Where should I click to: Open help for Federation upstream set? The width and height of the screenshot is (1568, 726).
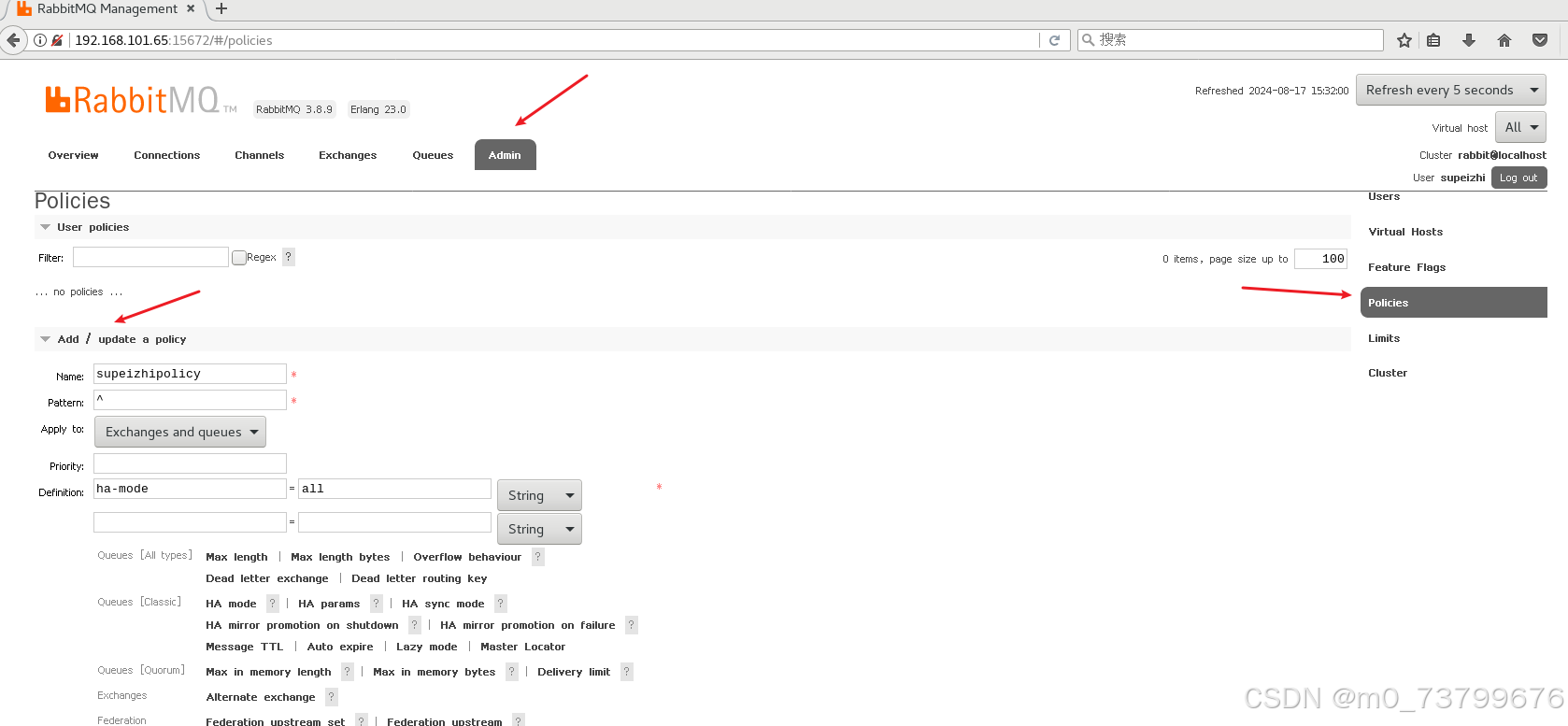click(x=362, y=720)
